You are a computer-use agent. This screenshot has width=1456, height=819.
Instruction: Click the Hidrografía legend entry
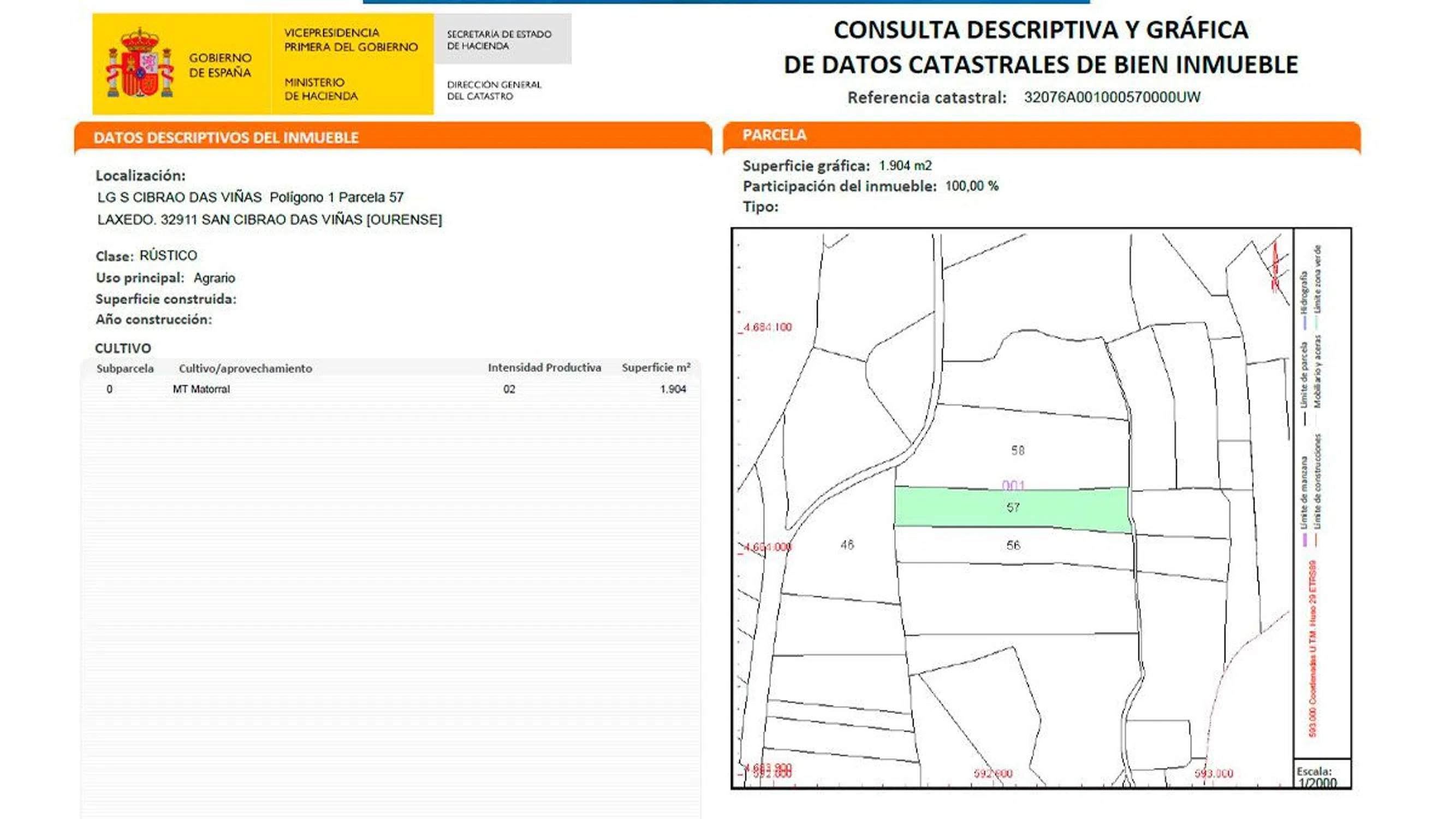(1304, 294)
